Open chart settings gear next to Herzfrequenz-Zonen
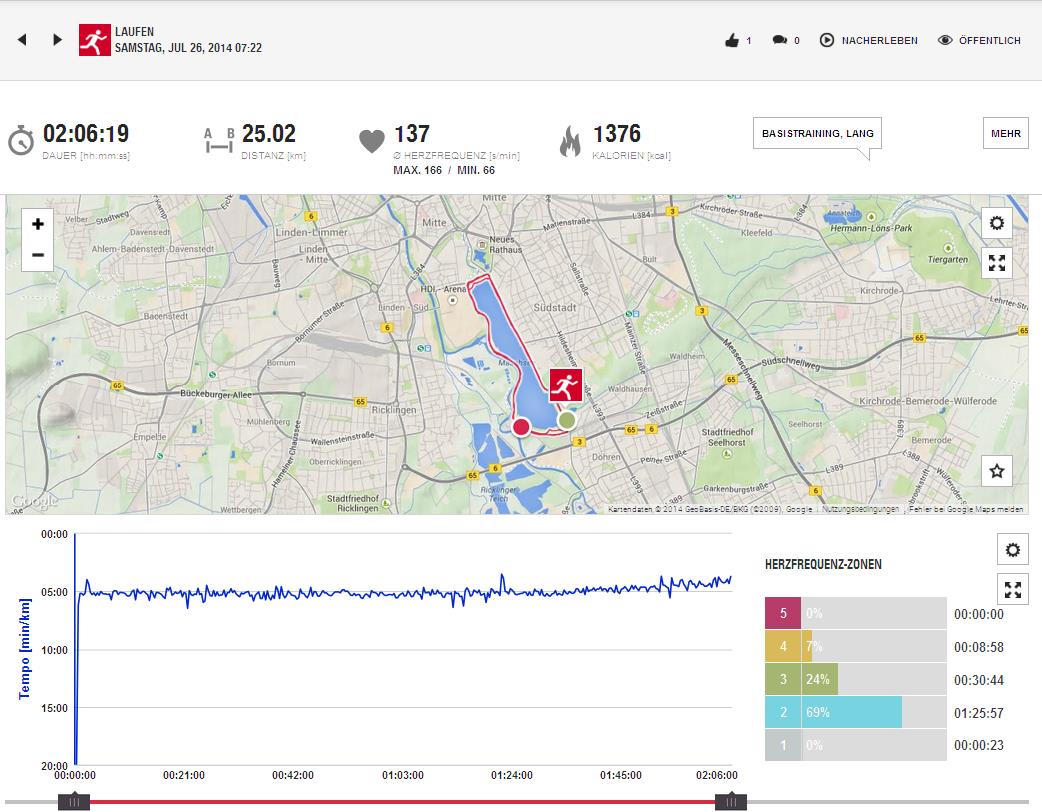 (x=1013, y=549)
